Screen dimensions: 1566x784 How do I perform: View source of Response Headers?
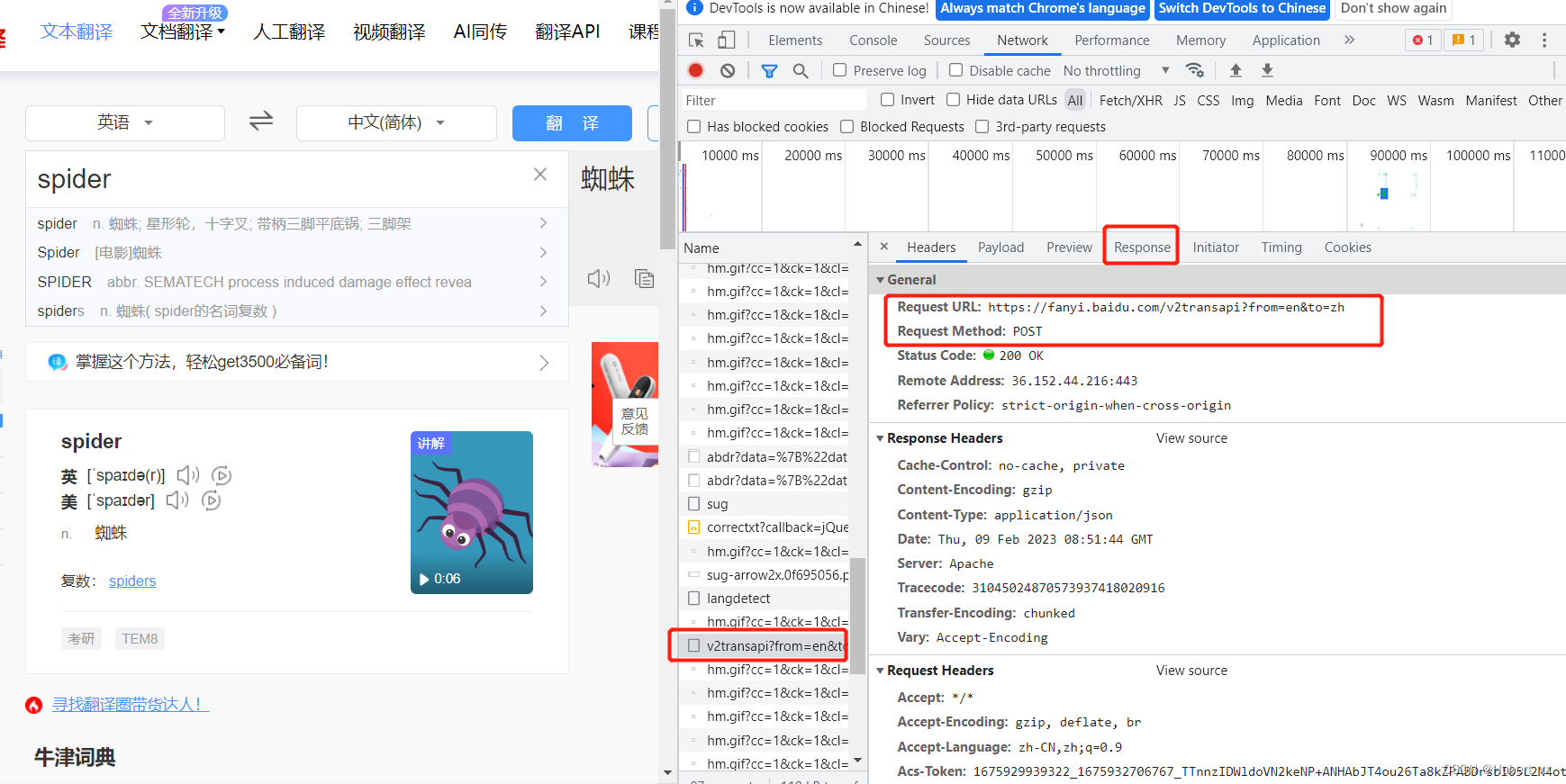point(1191,438)
